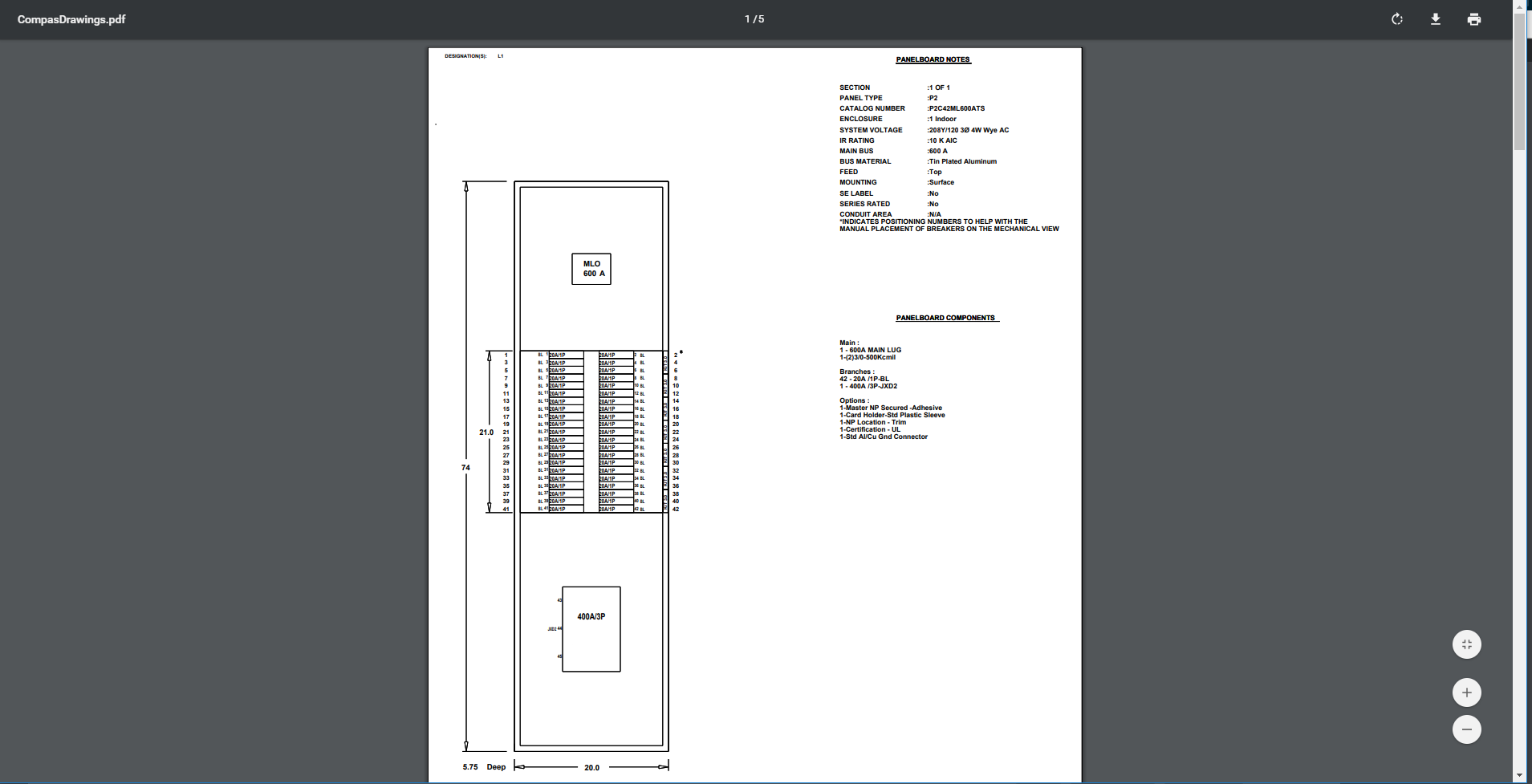Click the PANELBOARD NOTES heading
The width and height of the screenshot is (1532, 784).
click(x=933, y=59)
